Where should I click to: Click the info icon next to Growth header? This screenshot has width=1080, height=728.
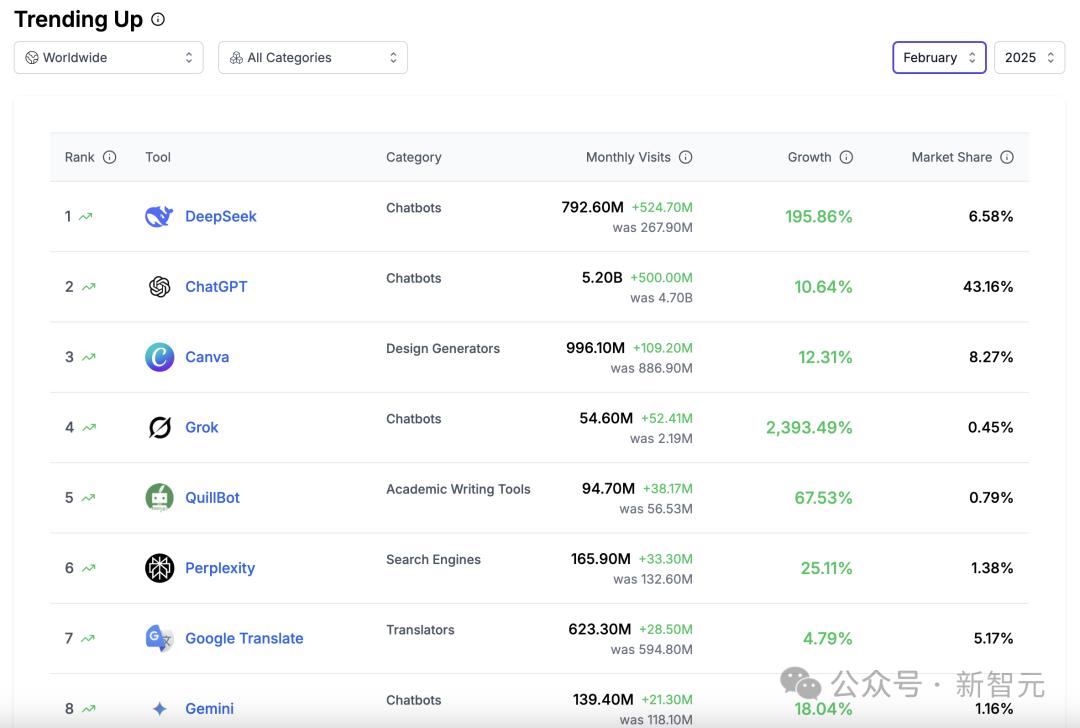pyautogui.click(x=847, y=157)
